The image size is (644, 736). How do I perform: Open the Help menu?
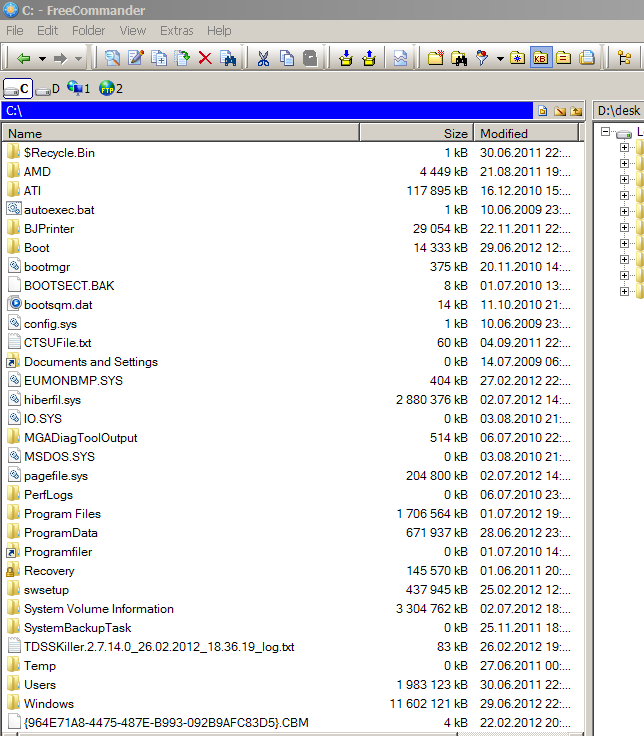click(219, 31)
